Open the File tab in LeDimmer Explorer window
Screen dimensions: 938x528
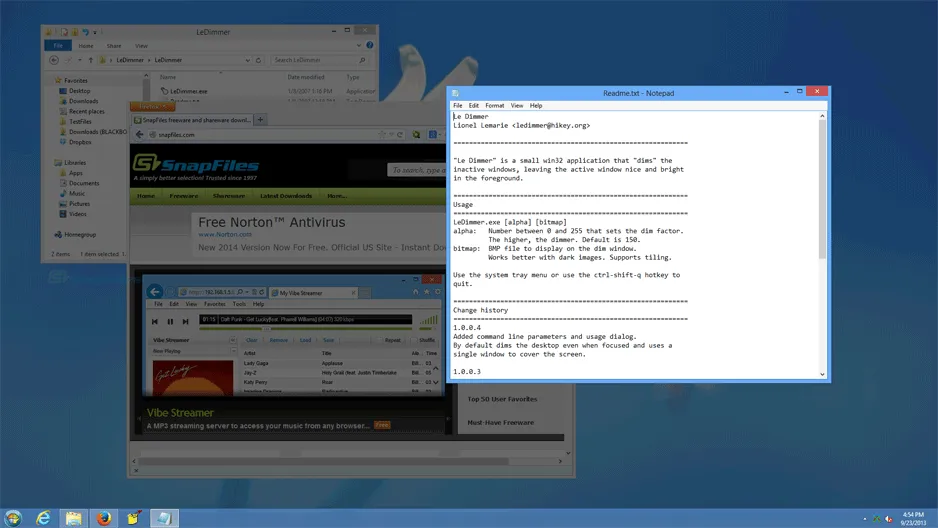pyautogui.click(x=58, y=45)
